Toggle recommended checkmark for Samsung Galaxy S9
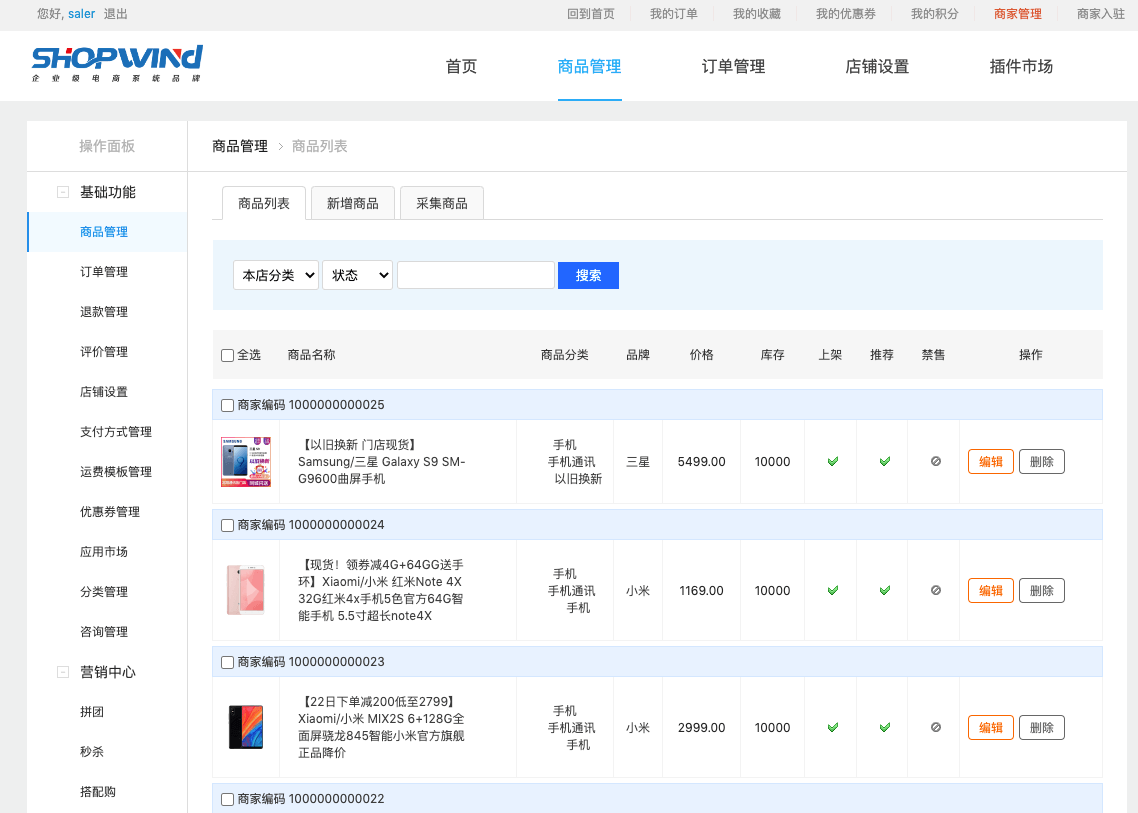This screenshot has width=1138, height=813. click(x=884, y=462)
